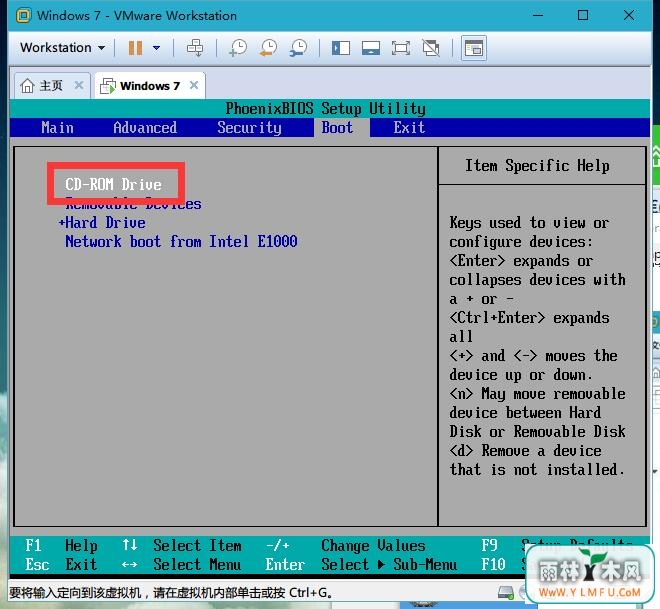Click the VMware Workstation title bar icon

24,16
